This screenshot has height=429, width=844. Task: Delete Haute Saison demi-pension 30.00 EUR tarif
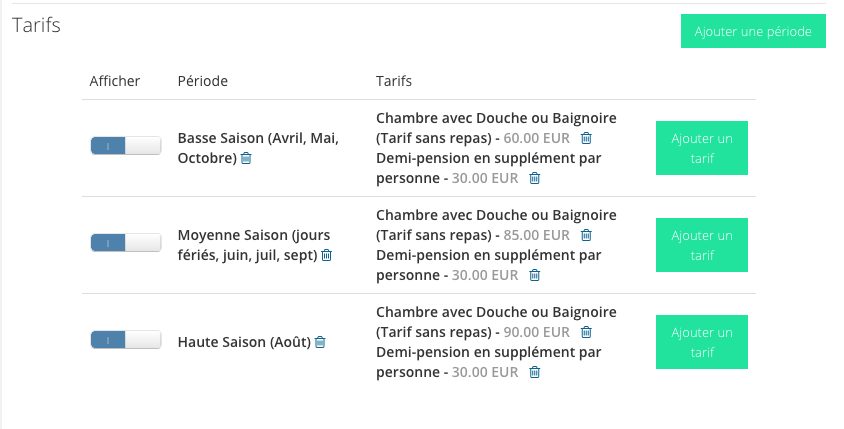click(534, 372)
